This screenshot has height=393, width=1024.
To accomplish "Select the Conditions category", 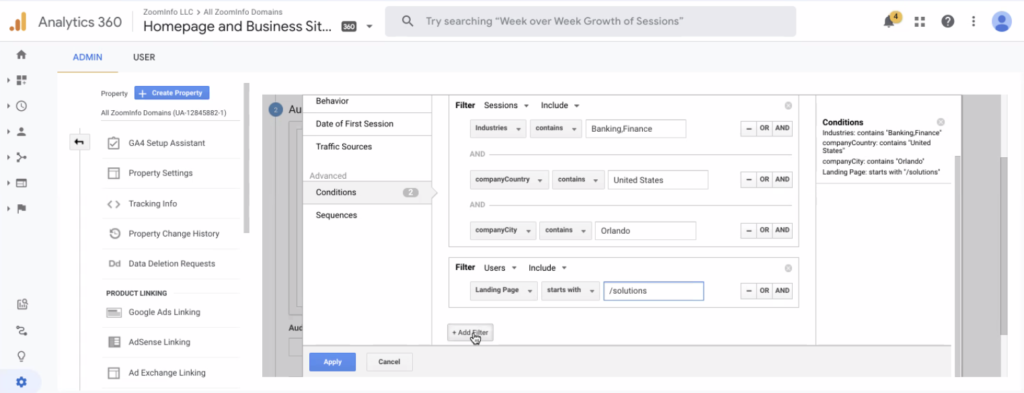I will (367, 193).
